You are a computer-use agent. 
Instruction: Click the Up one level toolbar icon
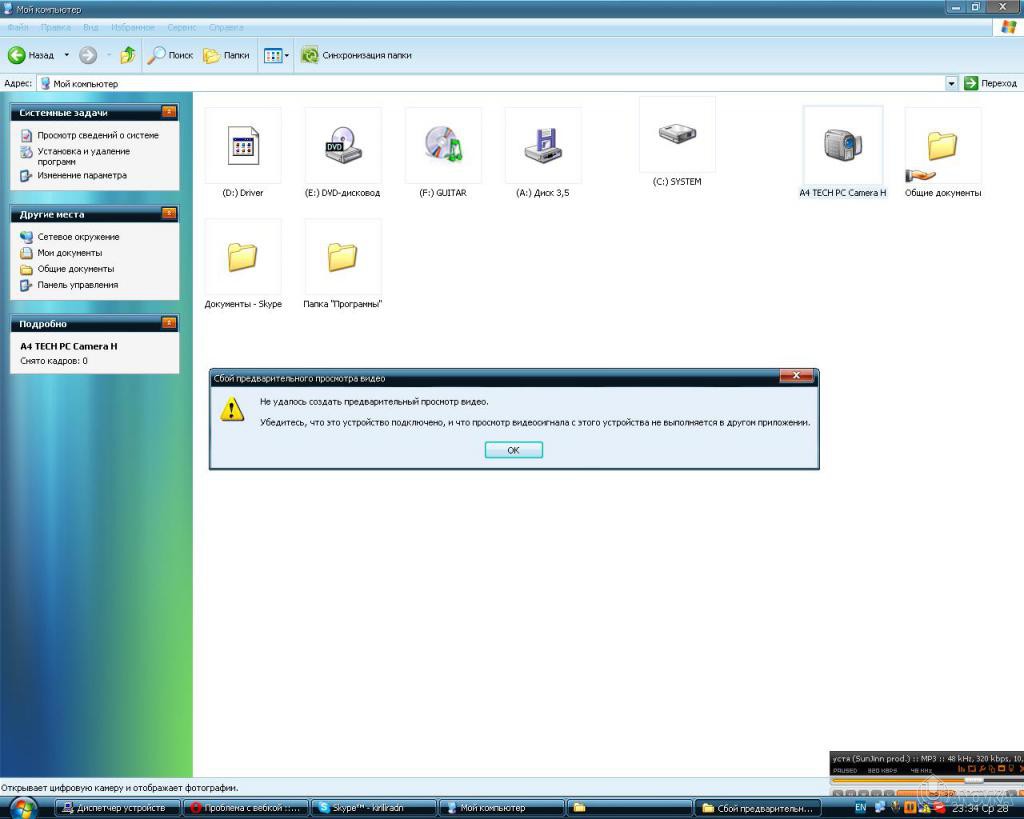click(x=128, y=55)
